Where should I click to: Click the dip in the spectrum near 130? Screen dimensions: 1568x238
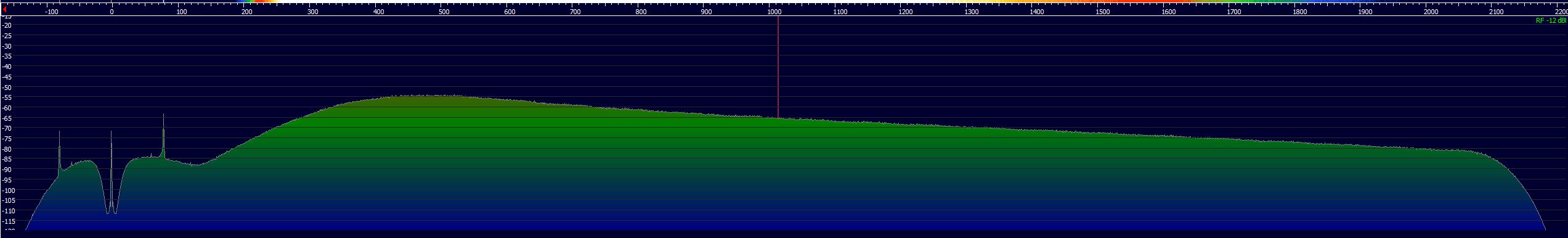[196, 165]
